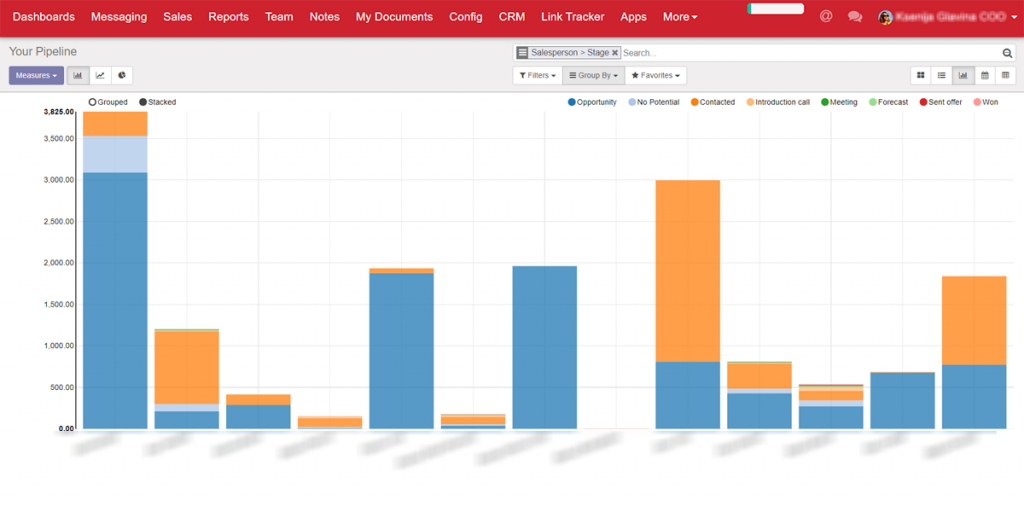Viewport: 1024px width, 512px height.
Task: Open the conversations chat bubble icon
Action: tap(854, 17)
